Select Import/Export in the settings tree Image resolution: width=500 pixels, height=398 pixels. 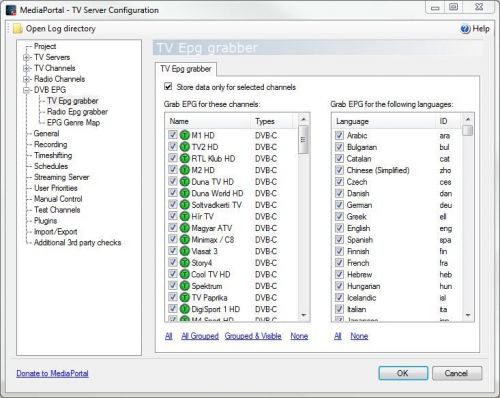click(x=56, y=232)
